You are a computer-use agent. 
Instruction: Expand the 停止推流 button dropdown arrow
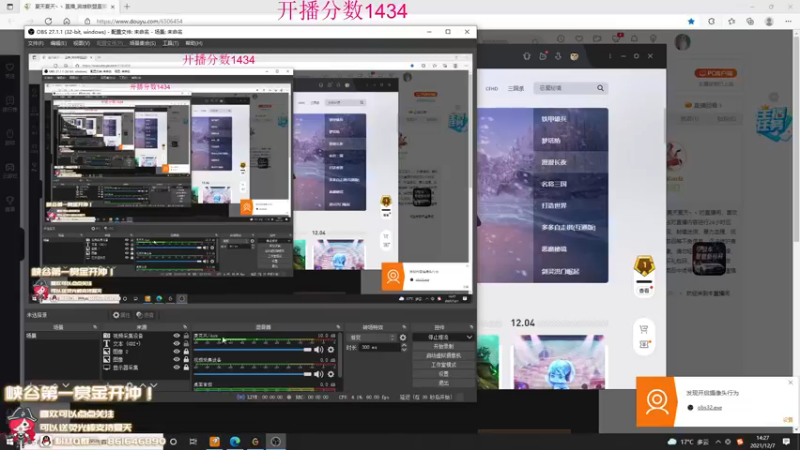pos(469,337)
